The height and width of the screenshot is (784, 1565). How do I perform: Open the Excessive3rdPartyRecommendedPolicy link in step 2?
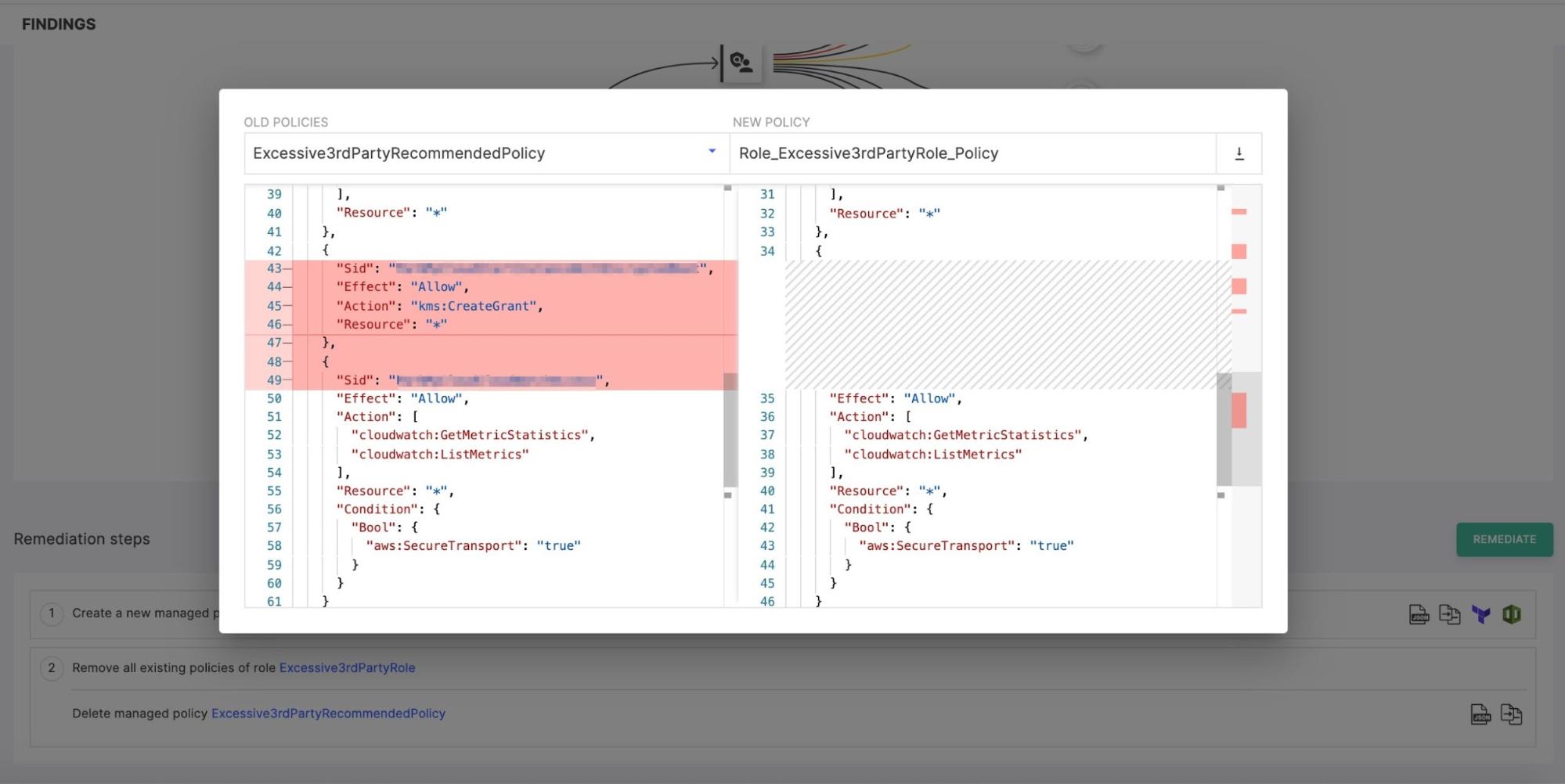(328, 713)
